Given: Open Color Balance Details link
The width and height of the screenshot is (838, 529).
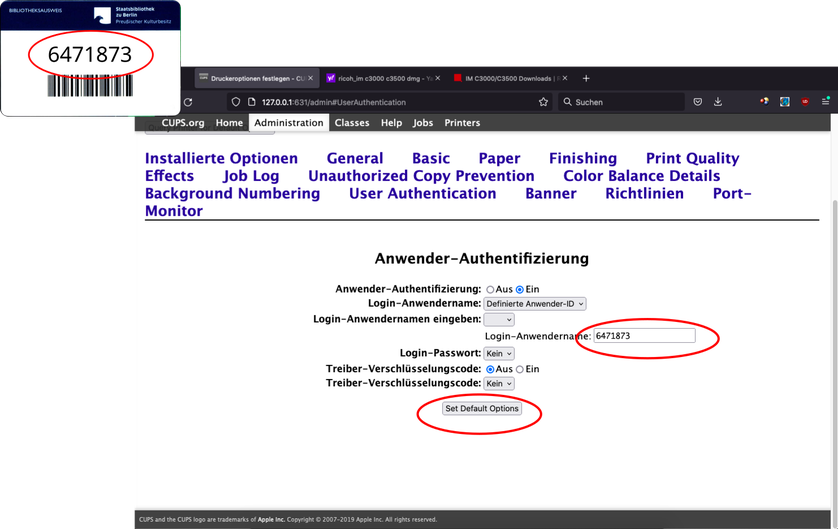Looking at the screenshot, I should (x=642, y=176).
